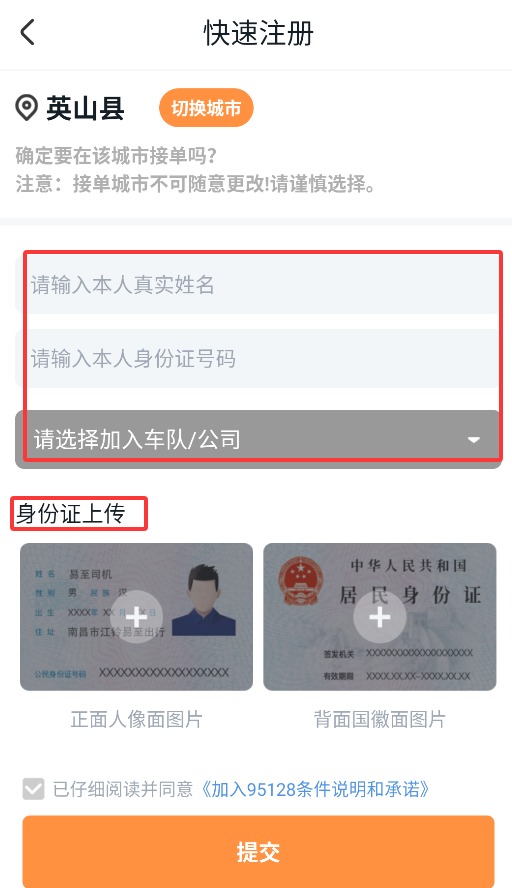Tap the 正面人像面图片 caption

(136, 719)
